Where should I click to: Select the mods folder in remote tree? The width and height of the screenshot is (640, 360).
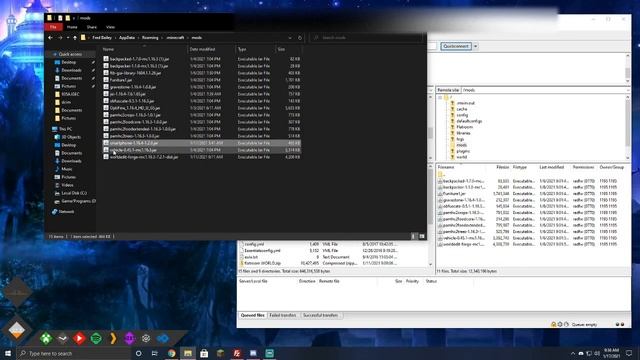tap(461, 145)
